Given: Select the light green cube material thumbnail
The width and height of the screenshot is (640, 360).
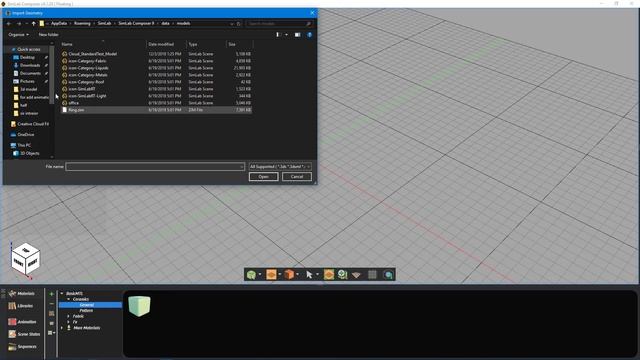Looking at the screenshot, I should coord(139,306).
